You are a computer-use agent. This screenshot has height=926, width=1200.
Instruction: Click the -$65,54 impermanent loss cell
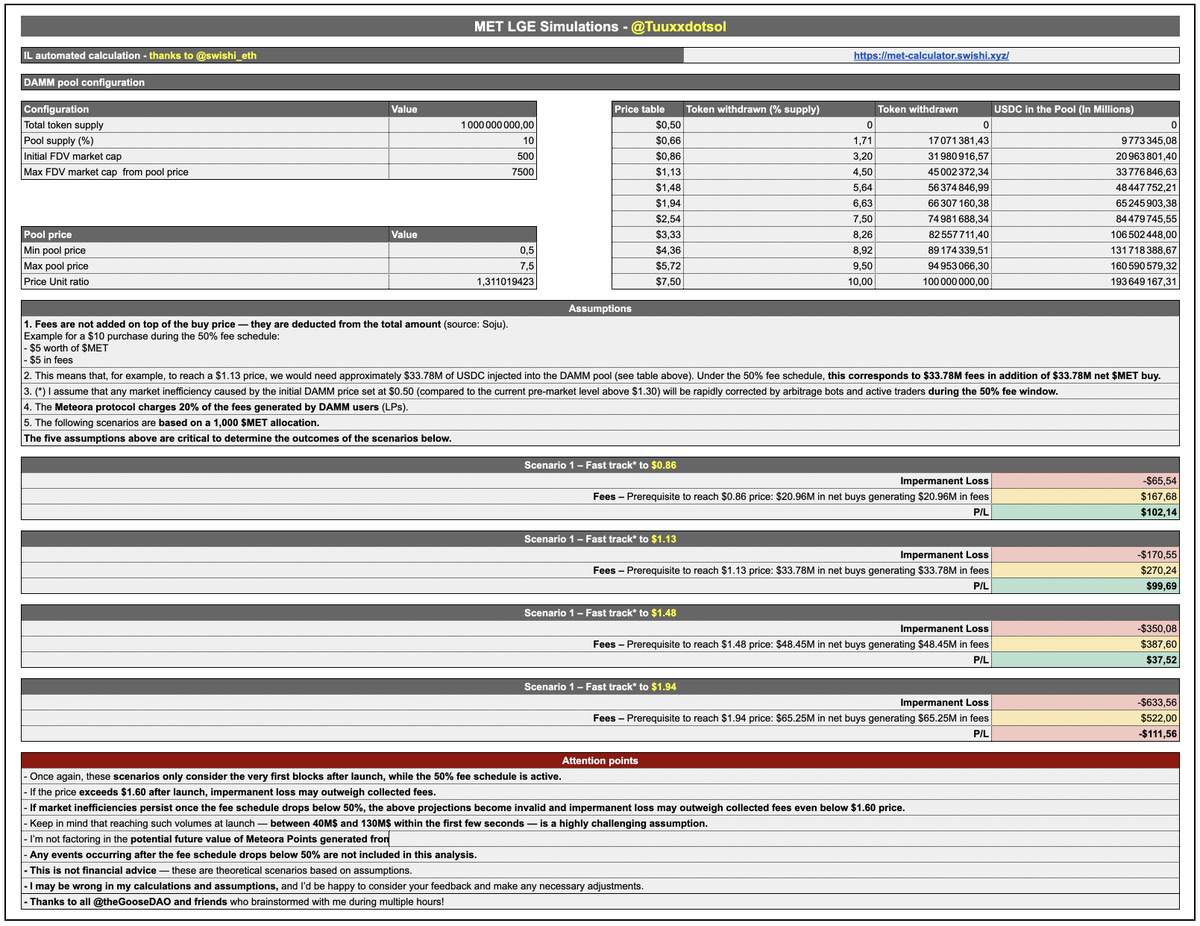click(x=1086, y=481)
